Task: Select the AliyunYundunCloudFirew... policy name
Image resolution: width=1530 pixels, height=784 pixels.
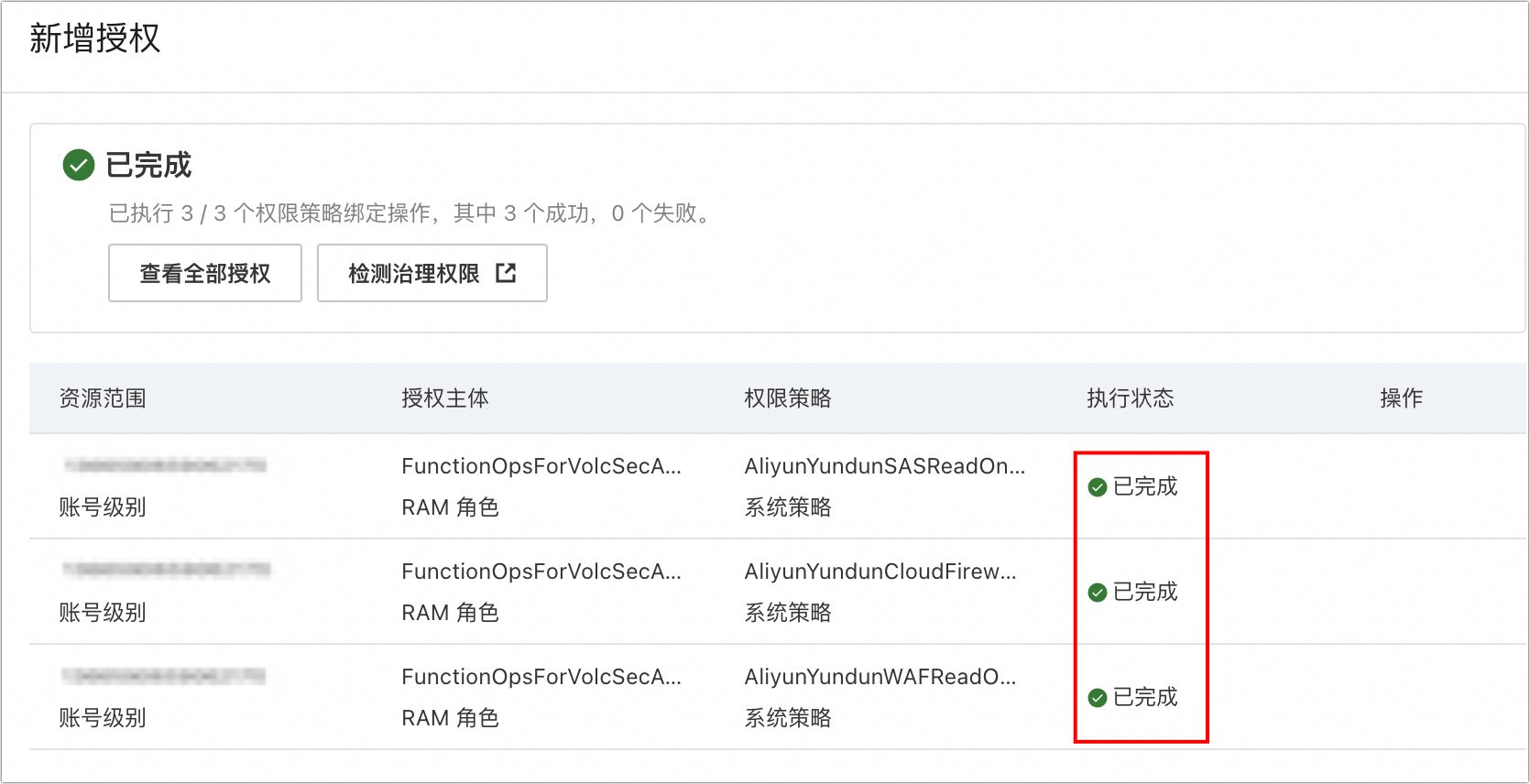Action: 880,572
